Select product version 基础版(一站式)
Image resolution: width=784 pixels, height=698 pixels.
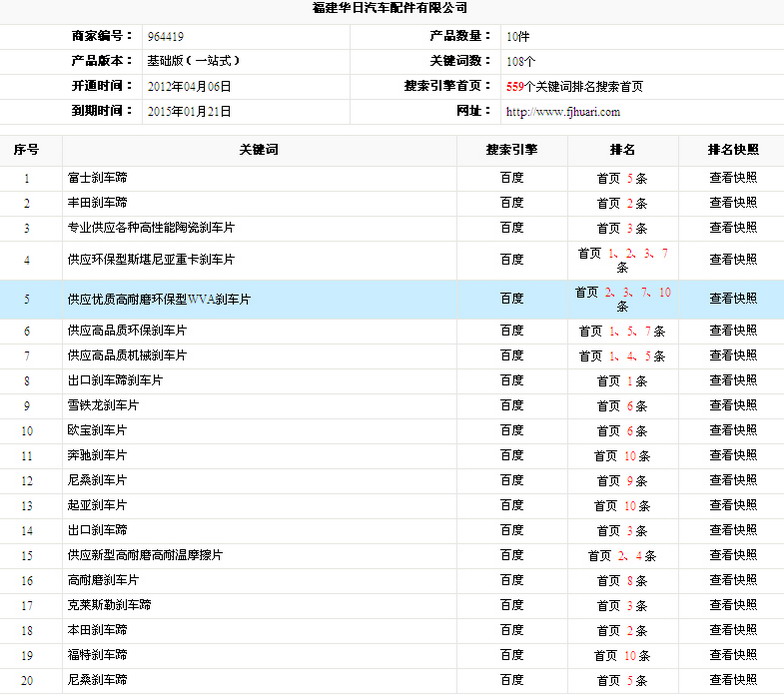193,61
